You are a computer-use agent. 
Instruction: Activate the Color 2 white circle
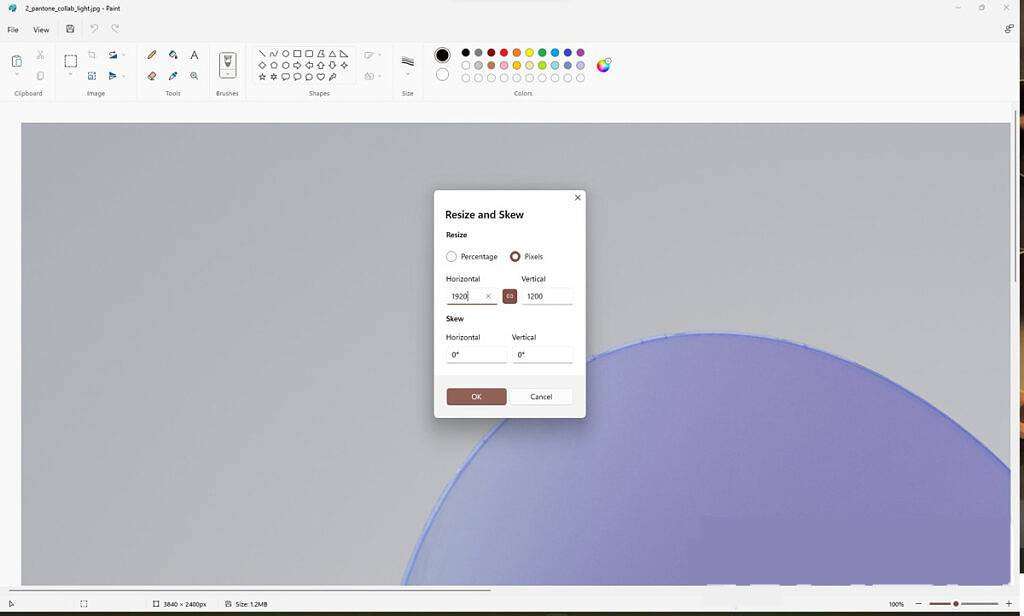click(442, 74)
